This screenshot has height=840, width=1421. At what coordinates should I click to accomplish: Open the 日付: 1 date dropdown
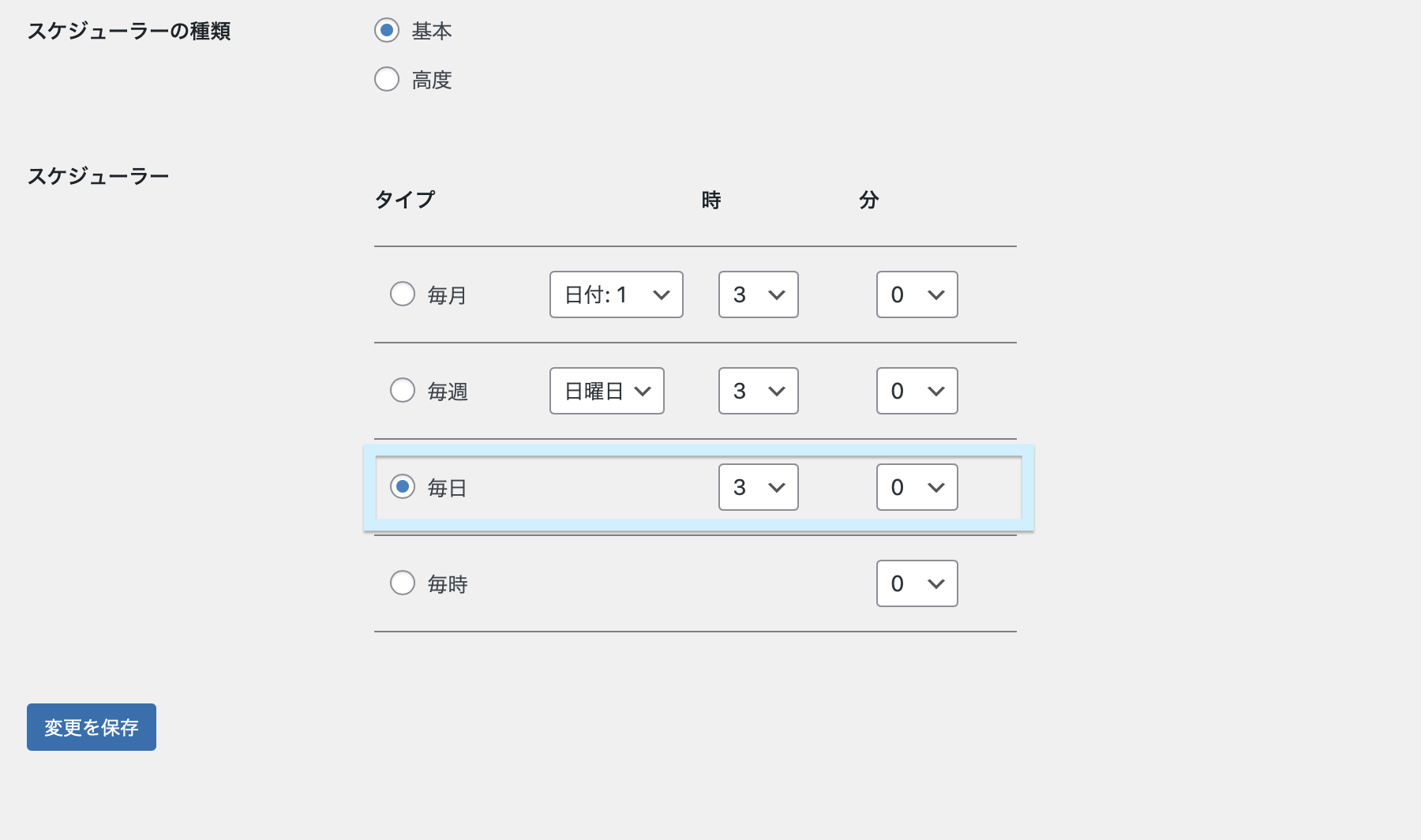(617, 294)
